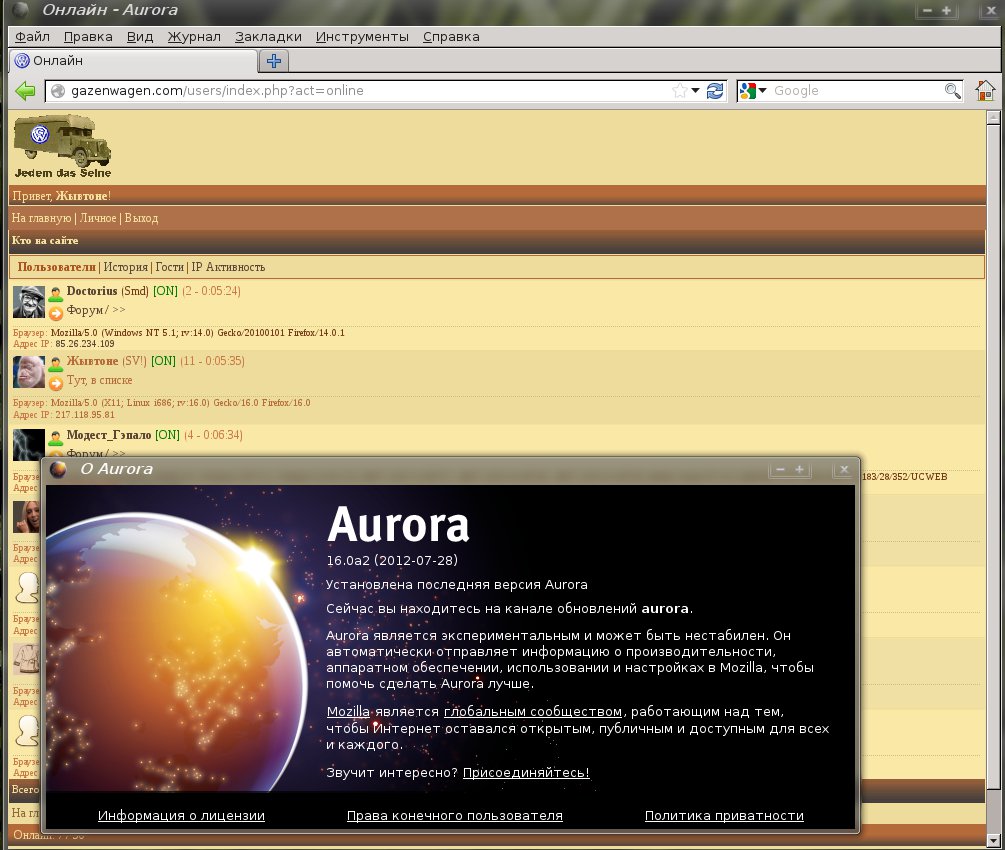Open Жывтоне avatar picture
Screen dimensions: 1005x850
[29, 372]
